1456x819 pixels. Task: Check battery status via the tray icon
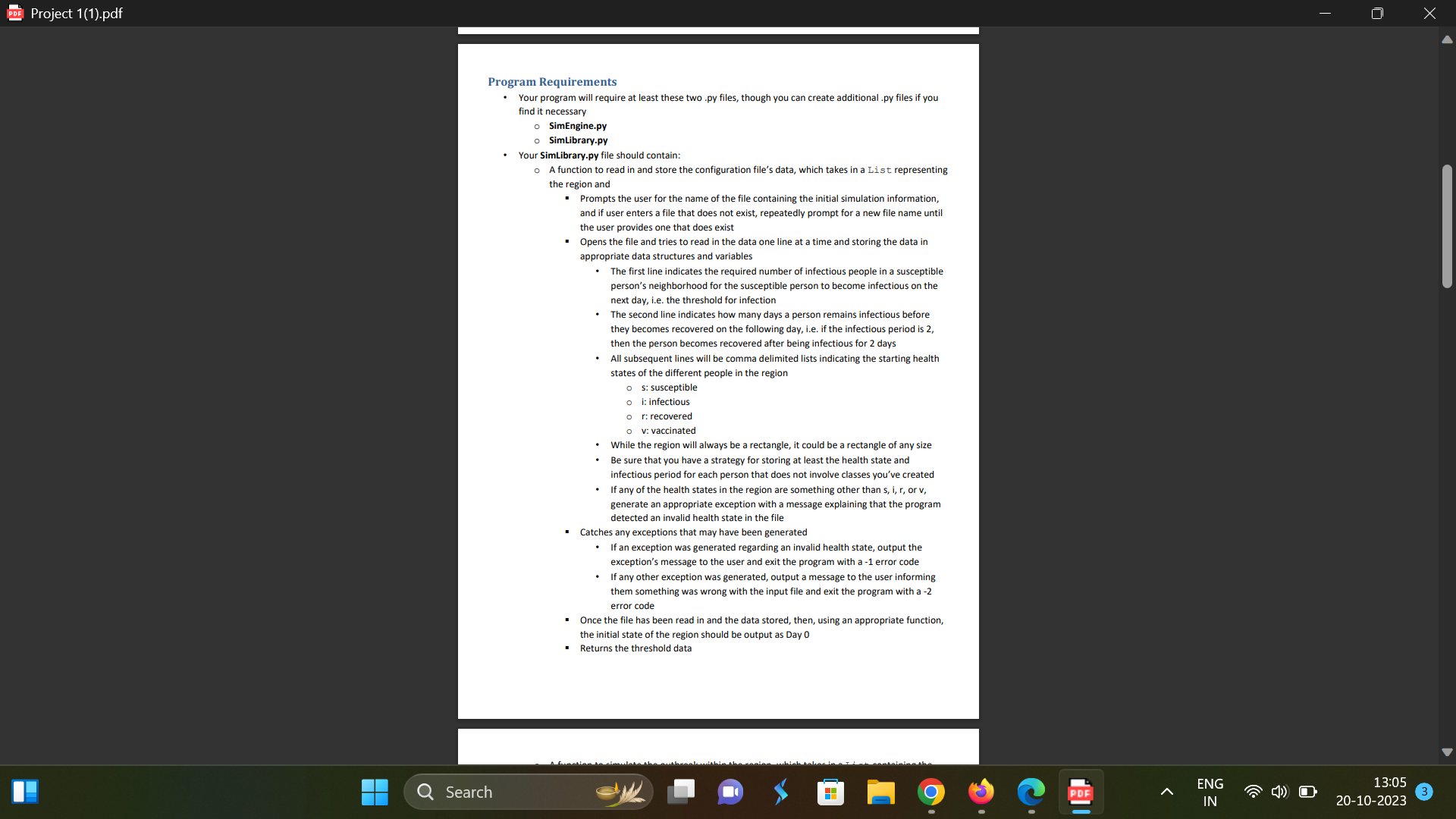(1307, 791)
